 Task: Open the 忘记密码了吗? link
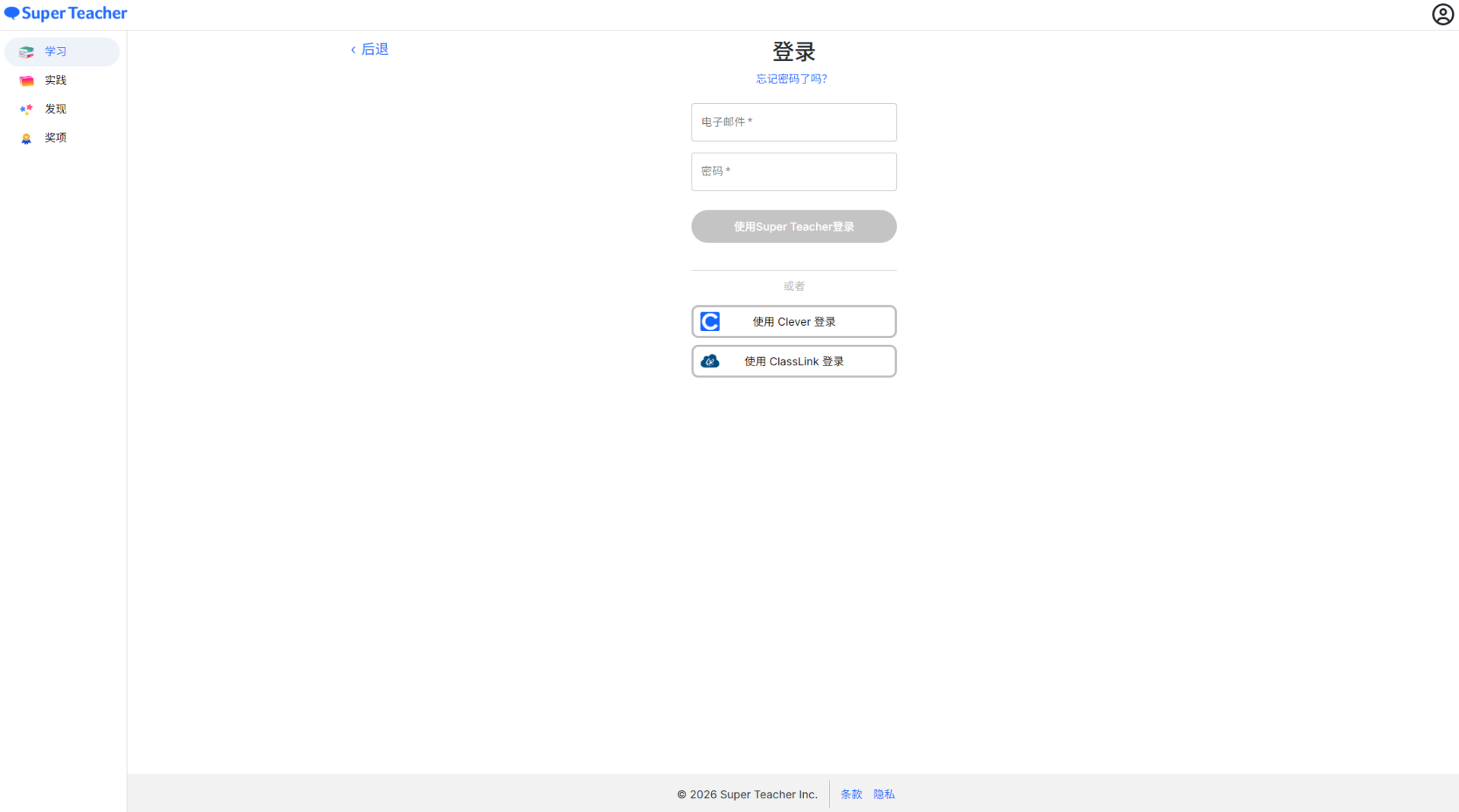791,78
